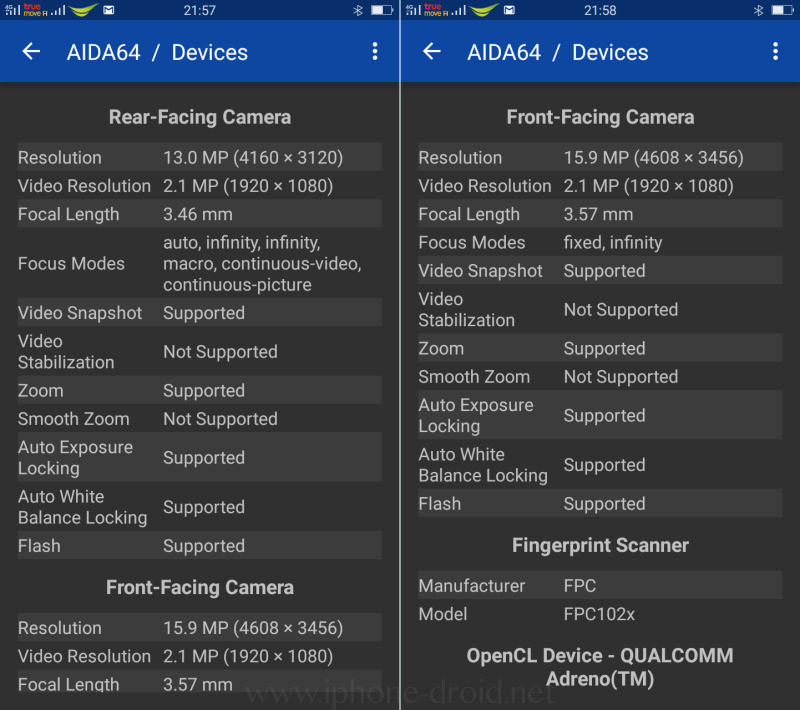Tap back arrow in right AIDA64 header
This screenshot has height=710, width=800.
pos(432,52)
